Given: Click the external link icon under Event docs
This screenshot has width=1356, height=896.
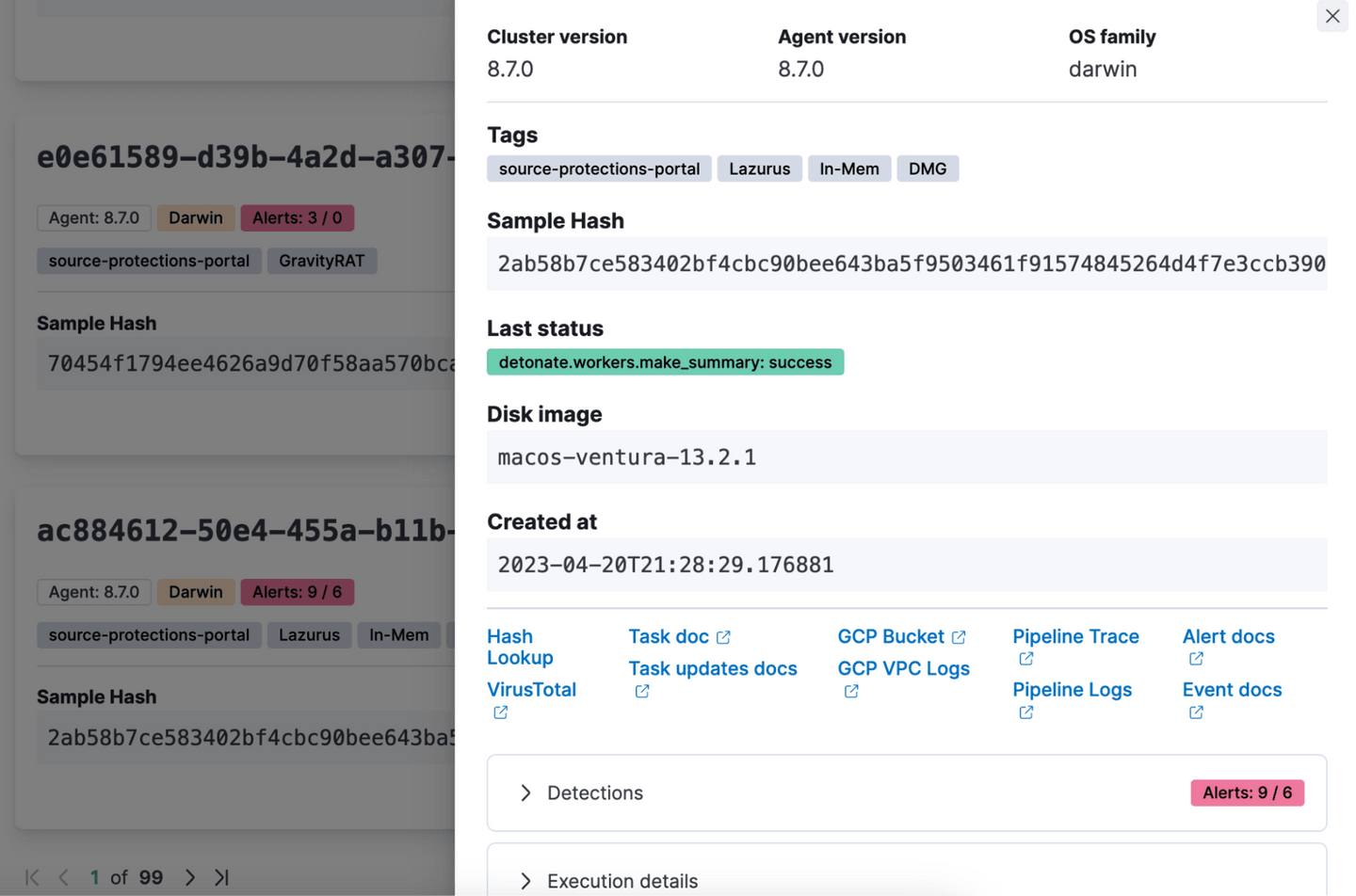Looking at the screenshot, I should click(1195, 712).
